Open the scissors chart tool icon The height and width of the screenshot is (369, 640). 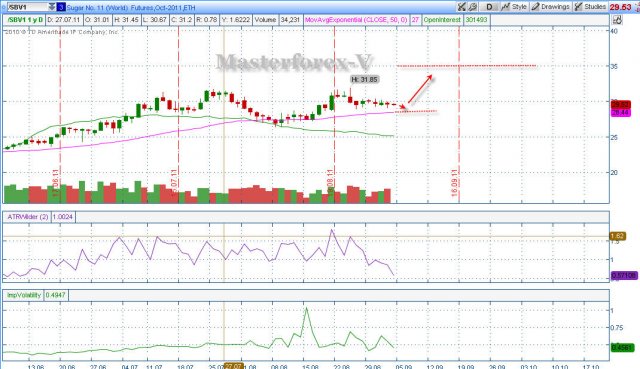[462, 7]
